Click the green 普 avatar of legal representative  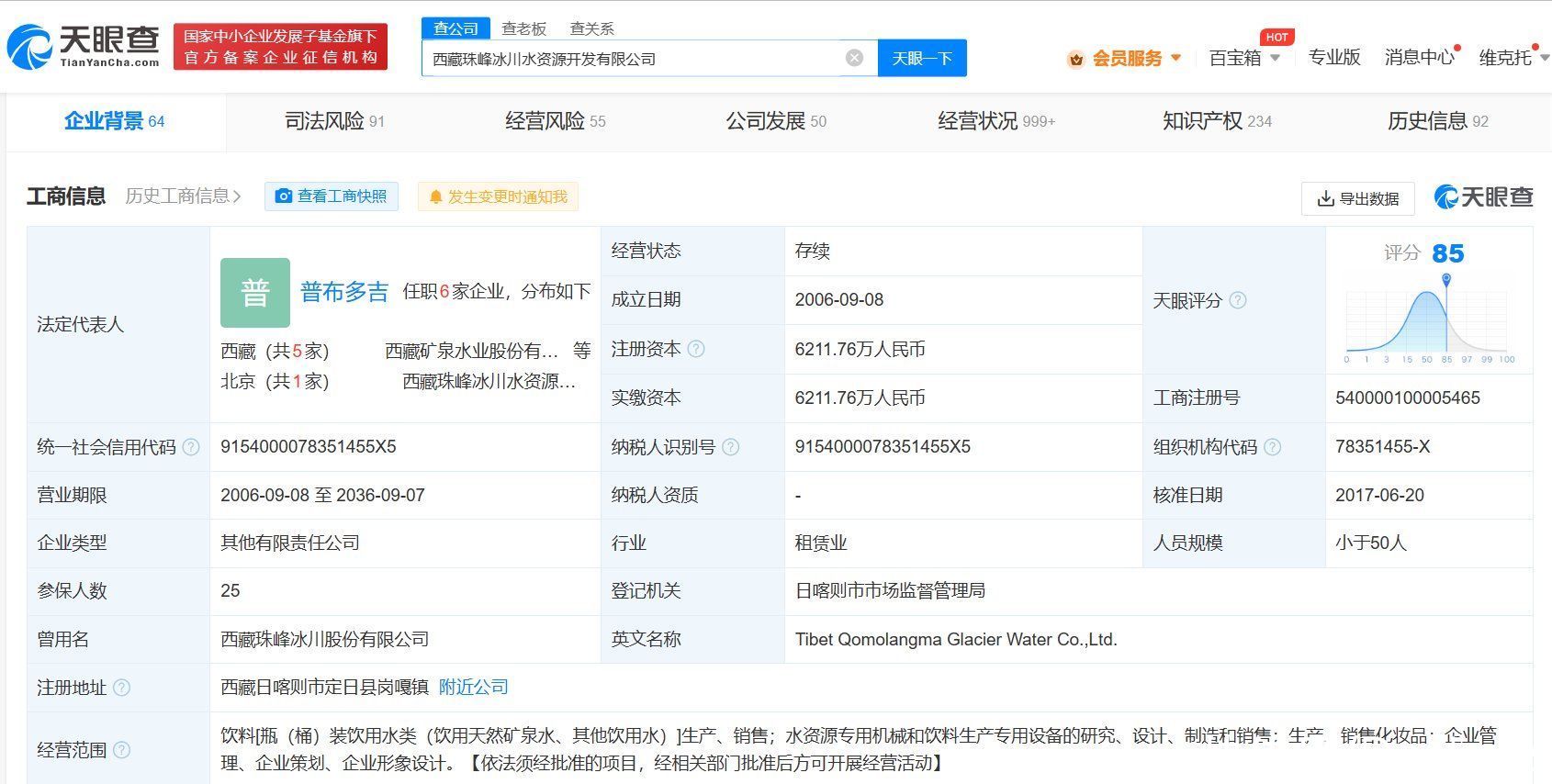255,293
